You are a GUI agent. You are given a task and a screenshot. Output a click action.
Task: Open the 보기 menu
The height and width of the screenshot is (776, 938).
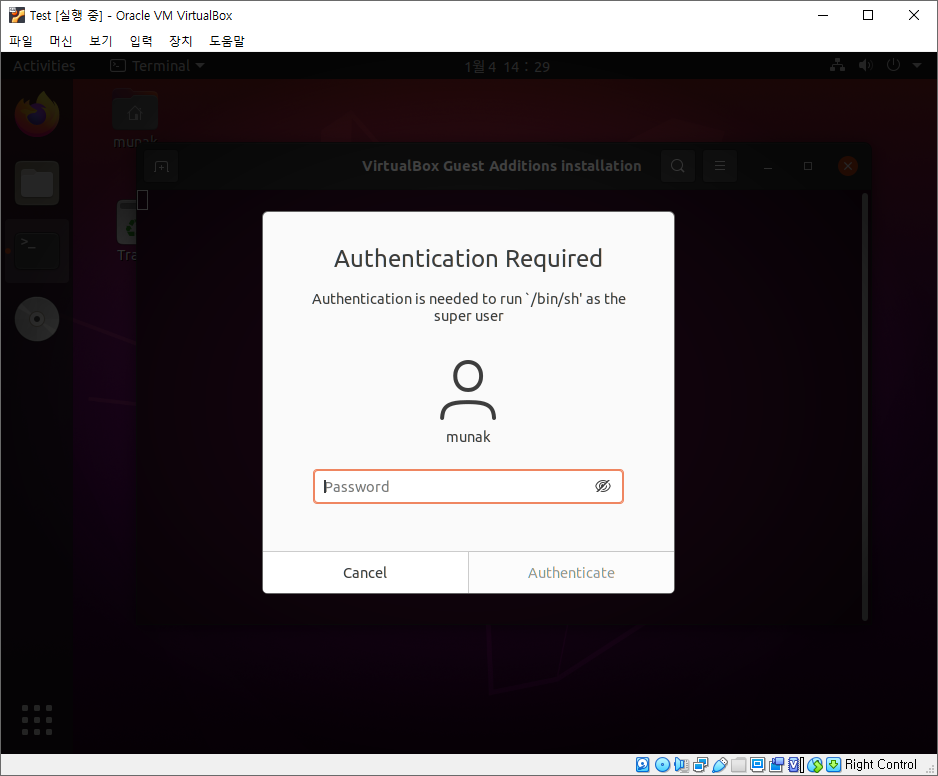(101, 41)
